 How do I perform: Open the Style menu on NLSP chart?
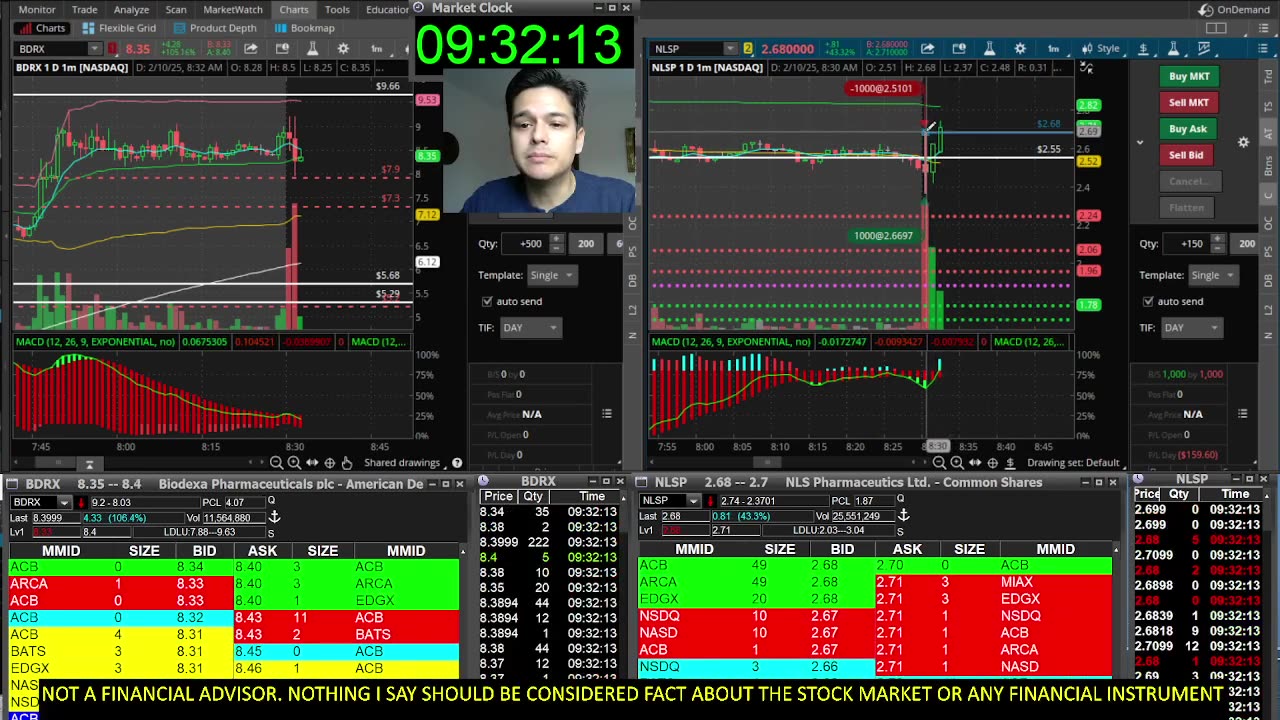[1101, 48]
